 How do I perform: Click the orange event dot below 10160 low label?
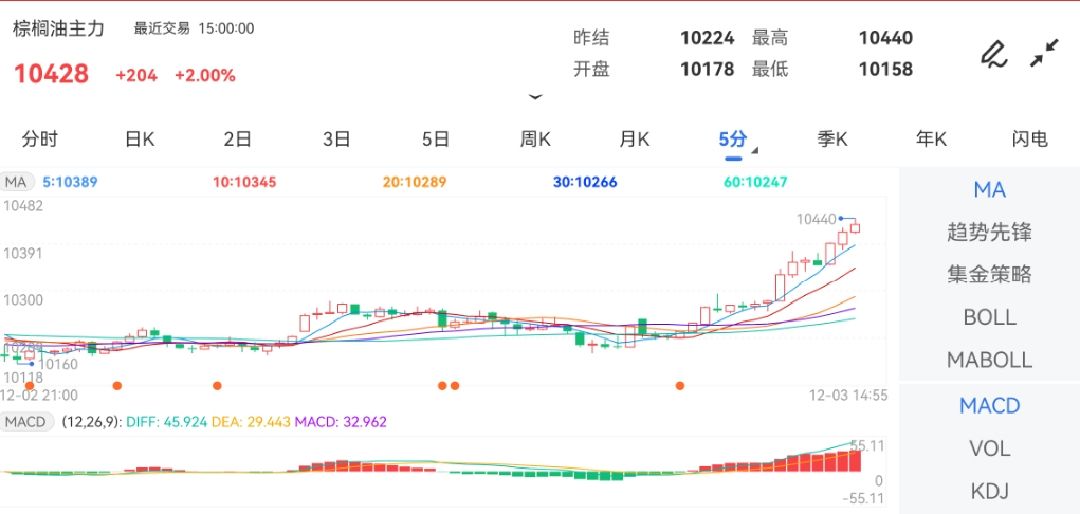pos(29,386)
